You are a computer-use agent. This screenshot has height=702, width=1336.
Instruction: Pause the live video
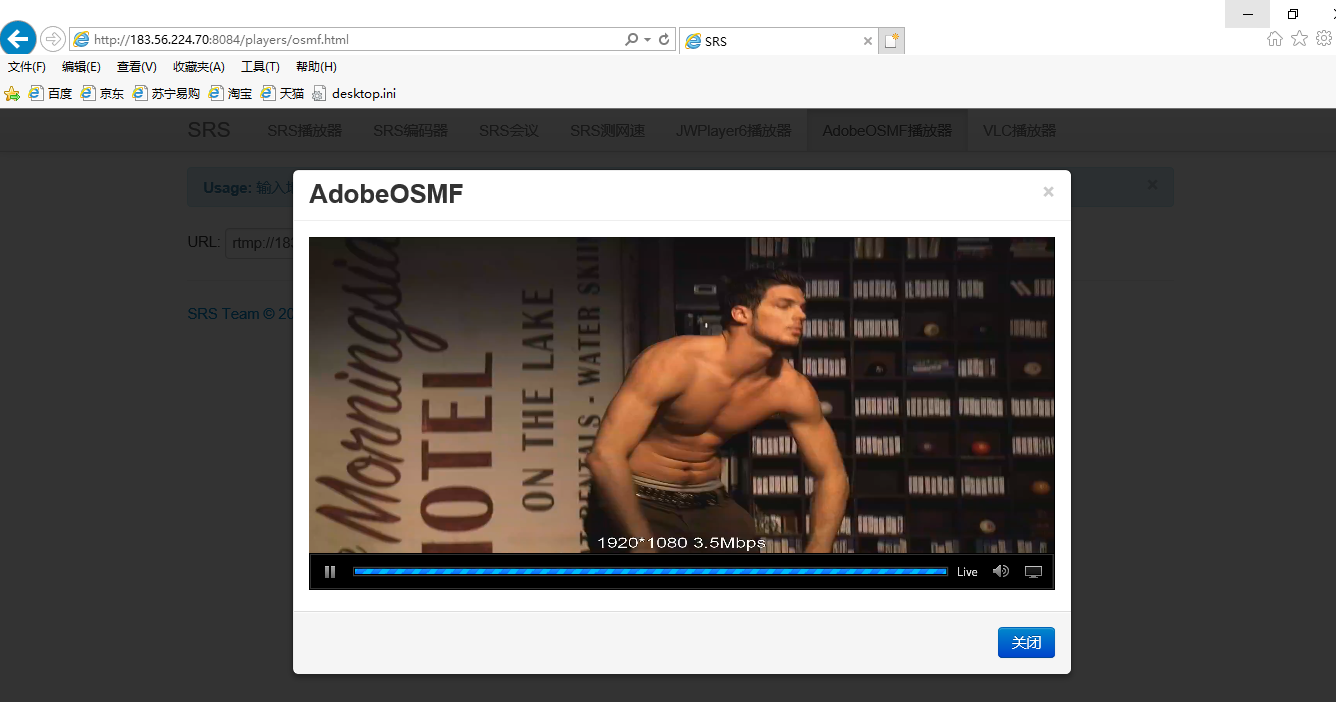(x=330, y=572)
